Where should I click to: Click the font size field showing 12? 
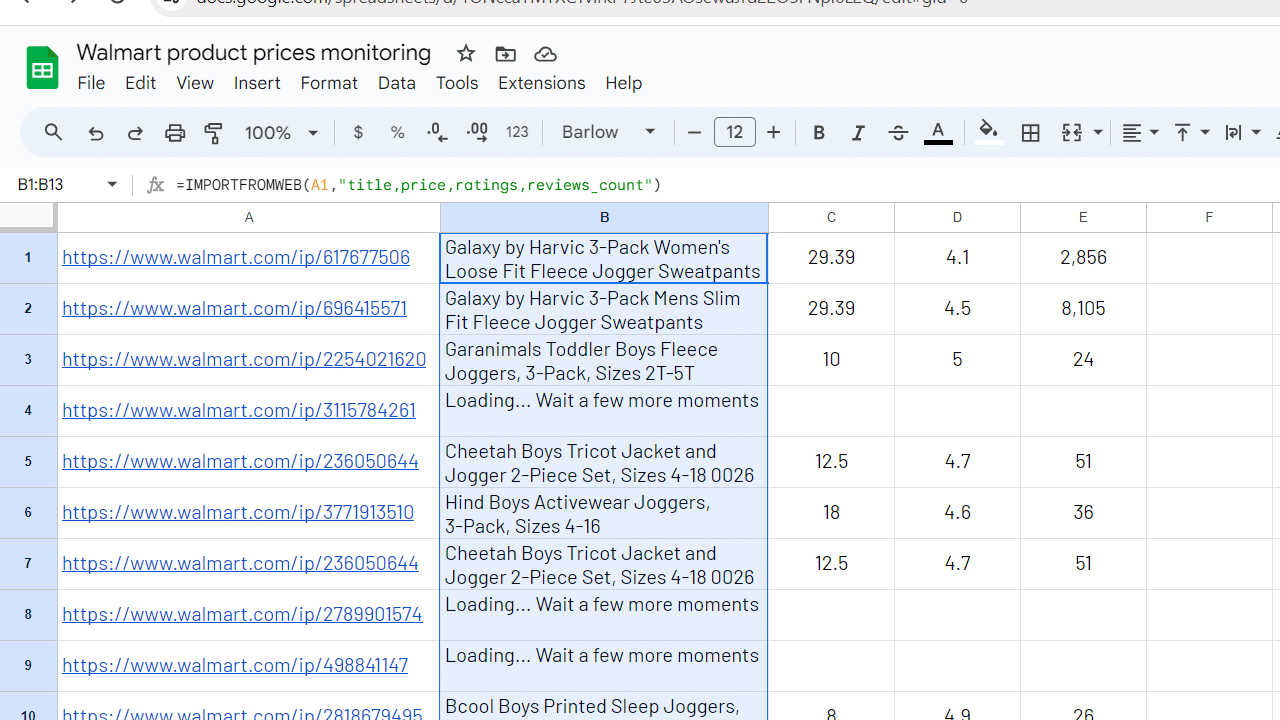(734, 133)
